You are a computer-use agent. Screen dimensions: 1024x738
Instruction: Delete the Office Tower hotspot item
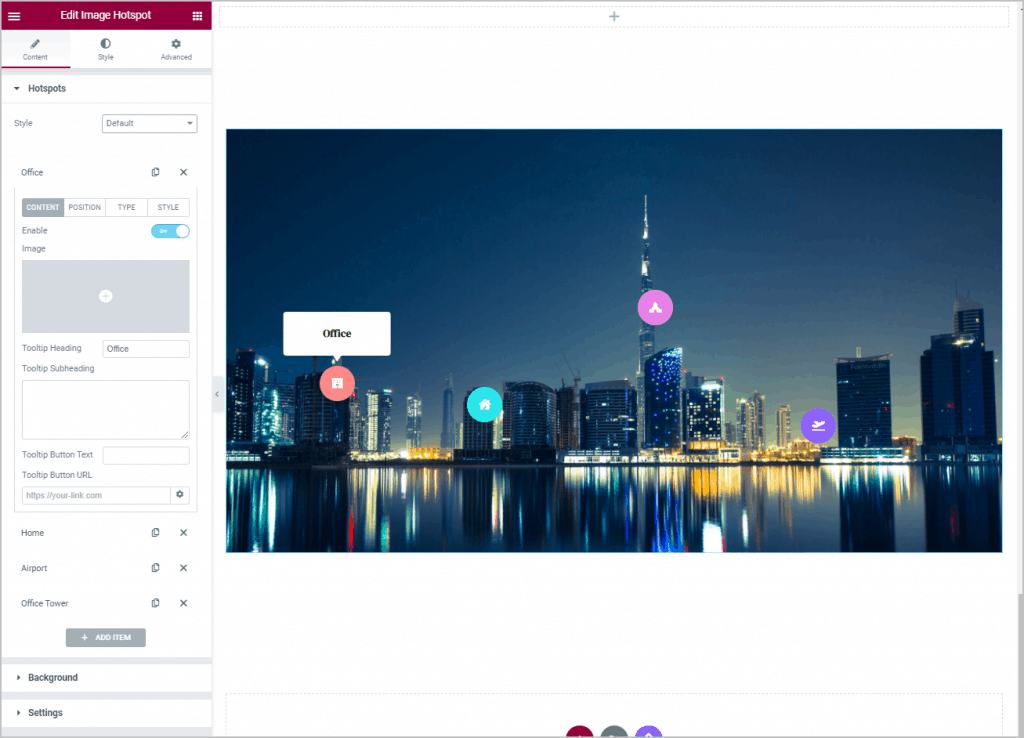[183, 603]
